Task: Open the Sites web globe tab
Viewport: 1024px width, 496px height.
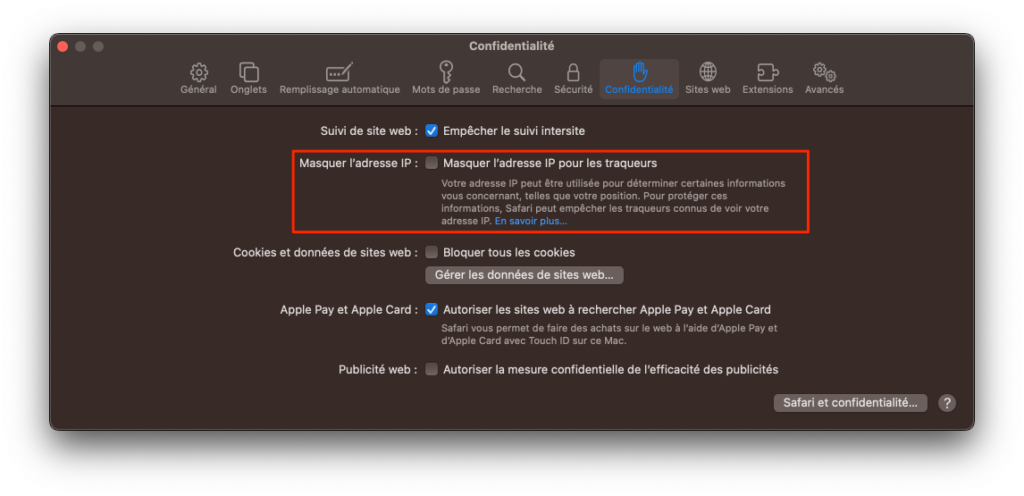Action: pos(707,79)
